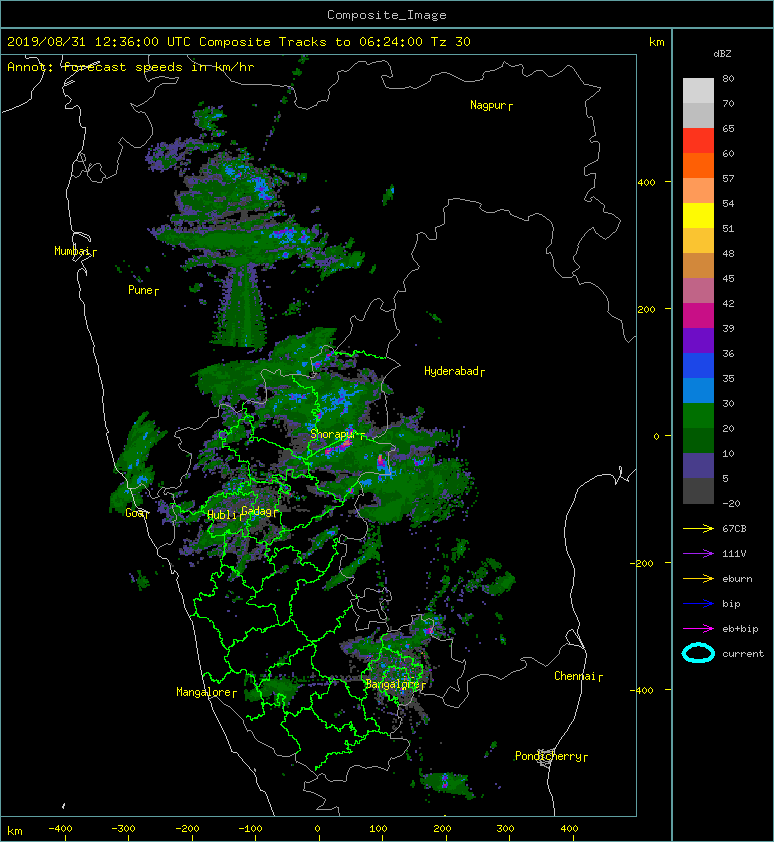Screen dimensions: 774x842
Task: Click the 111V legend label
Action: [734, 554]
